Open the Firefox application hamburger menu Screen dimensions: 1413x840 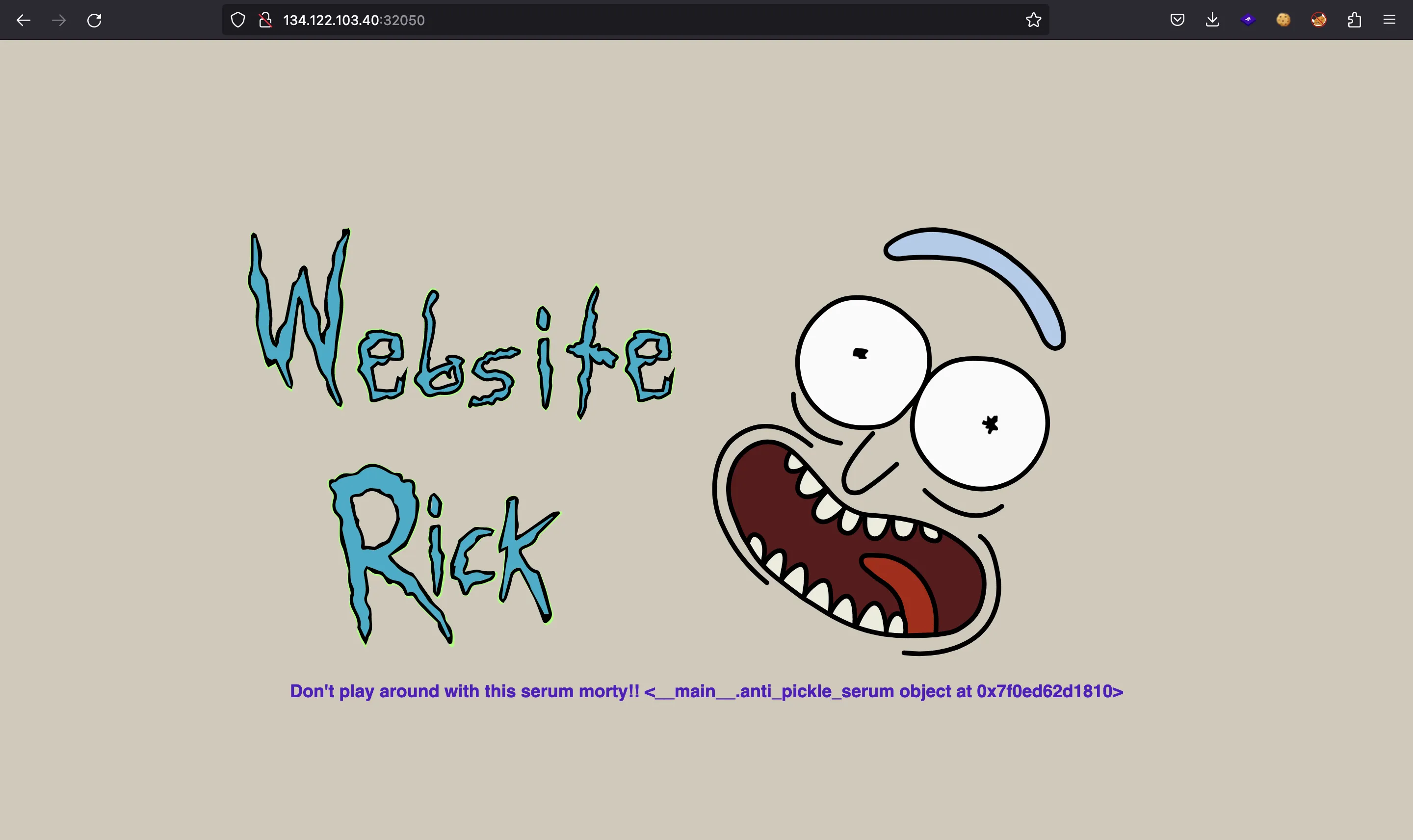pyautogui.click(x=1389, y=21)
